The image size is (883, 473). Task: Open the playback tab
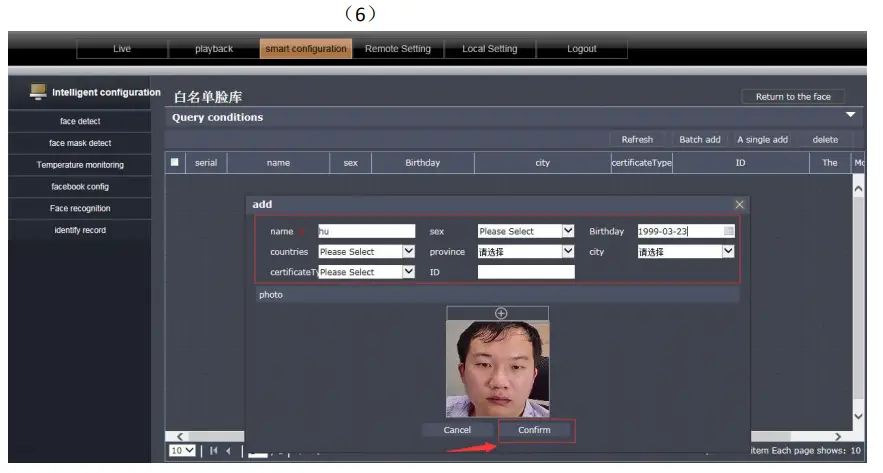[214, 49]
